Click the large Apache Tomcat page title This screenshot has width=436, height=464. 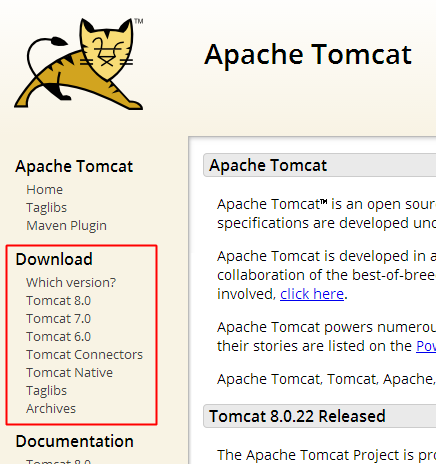point(308,54)
